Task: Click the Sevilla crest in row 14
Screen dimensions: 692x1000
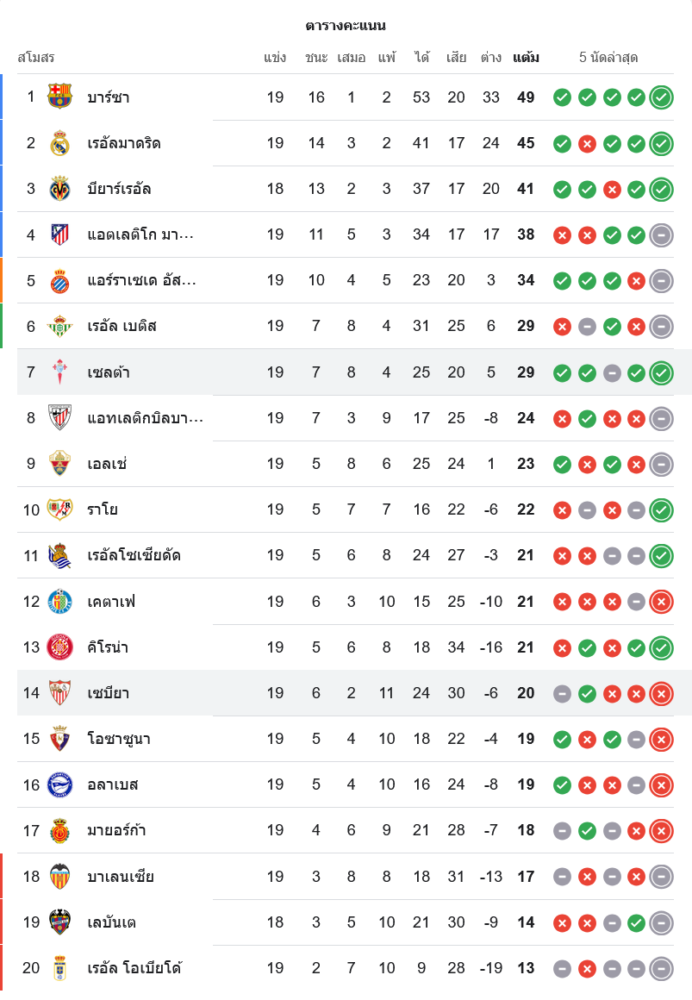Action: point(60,693)
